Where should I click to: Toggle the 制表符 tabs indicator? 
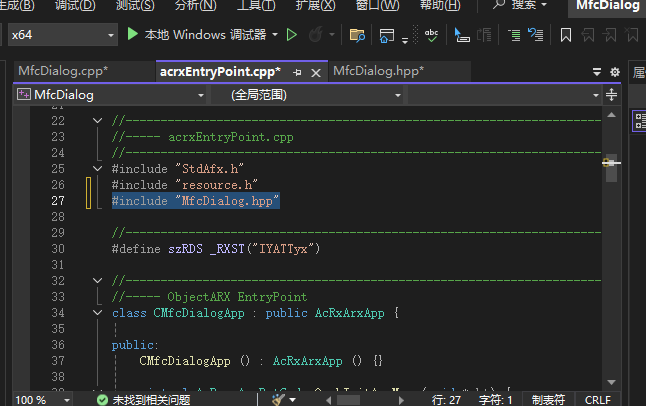pos(547,399)
